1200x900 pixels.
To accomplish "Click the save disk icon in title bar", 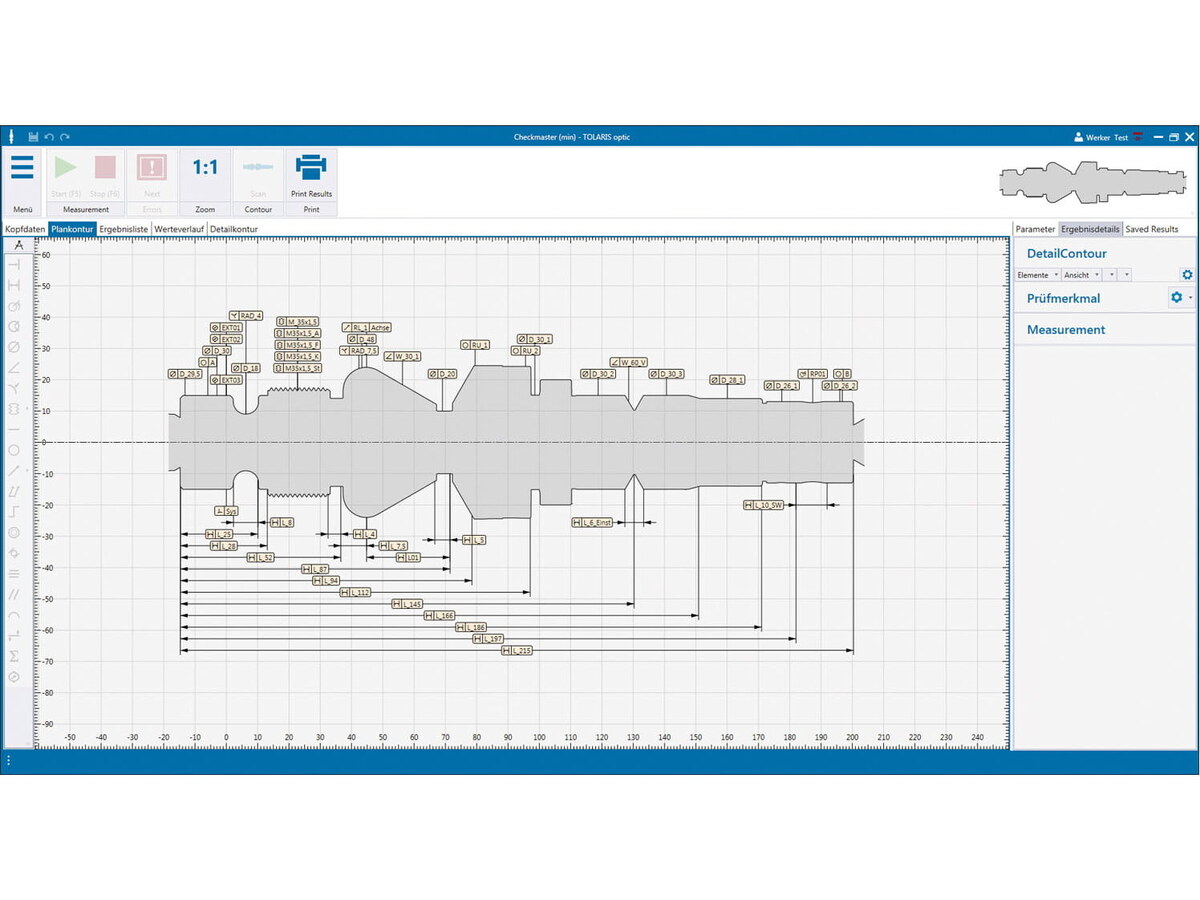I will point(33,137).
